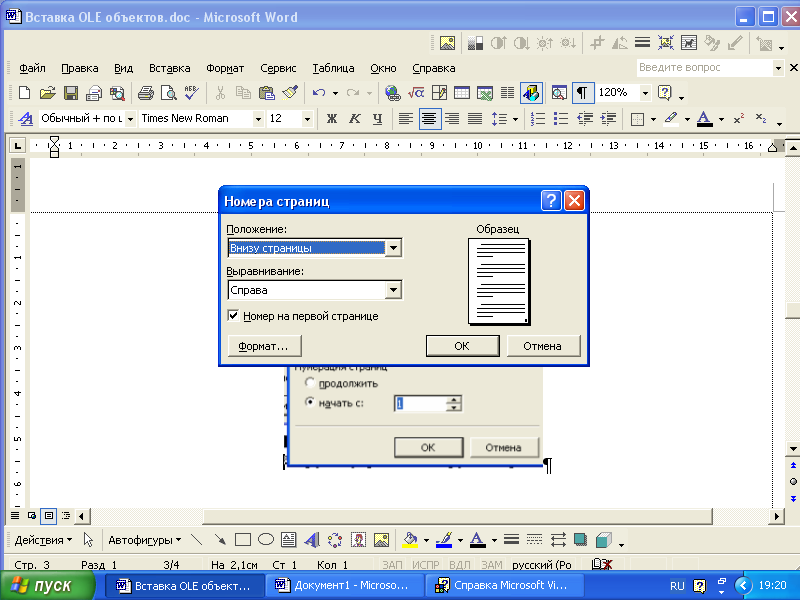This screenshot has height=600, width=800.
Task: Switch to Справка Microsoft taskbar window
Action: point(504,585)
